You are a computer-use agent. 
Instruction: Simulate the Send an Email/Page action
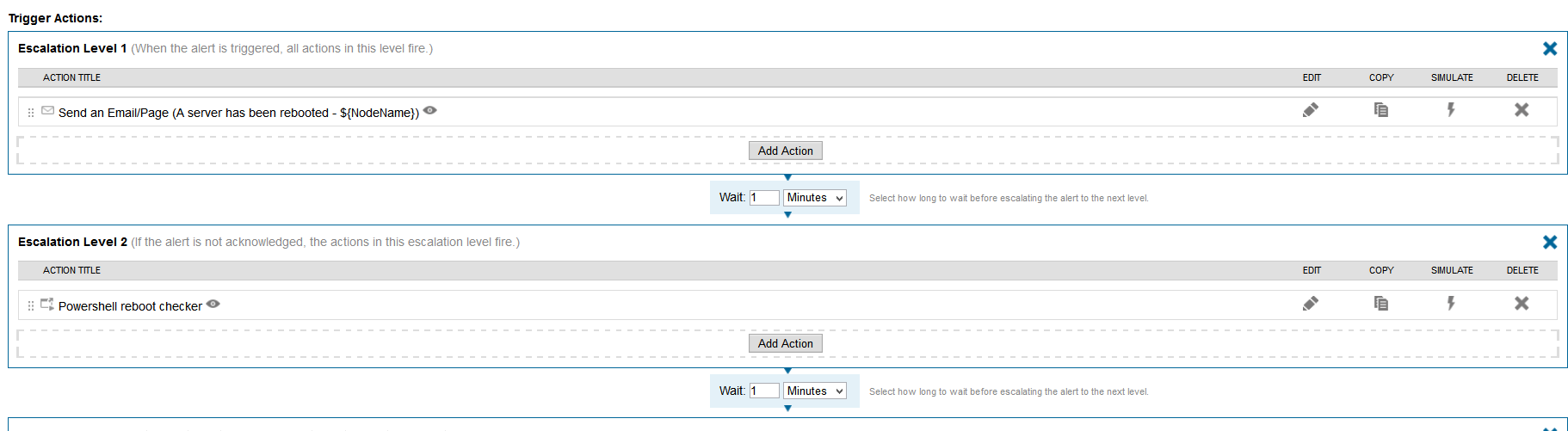1451,110
